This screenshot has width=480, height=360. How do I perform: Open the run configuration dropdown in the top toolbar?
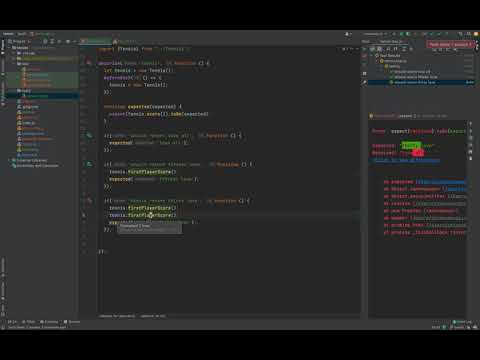click(375, 34)
